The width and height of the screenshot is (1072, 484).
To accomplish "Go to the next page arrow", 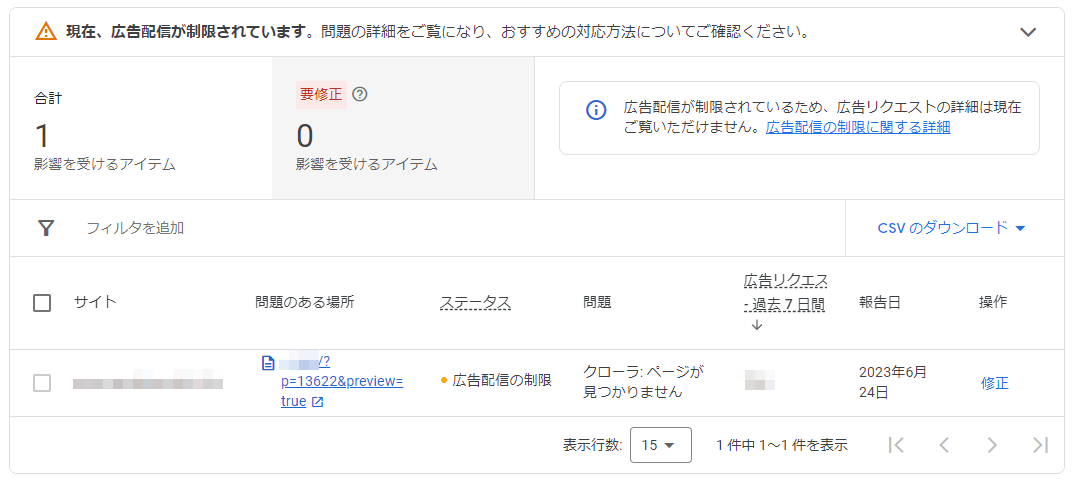I will click(x=991, y=445).
